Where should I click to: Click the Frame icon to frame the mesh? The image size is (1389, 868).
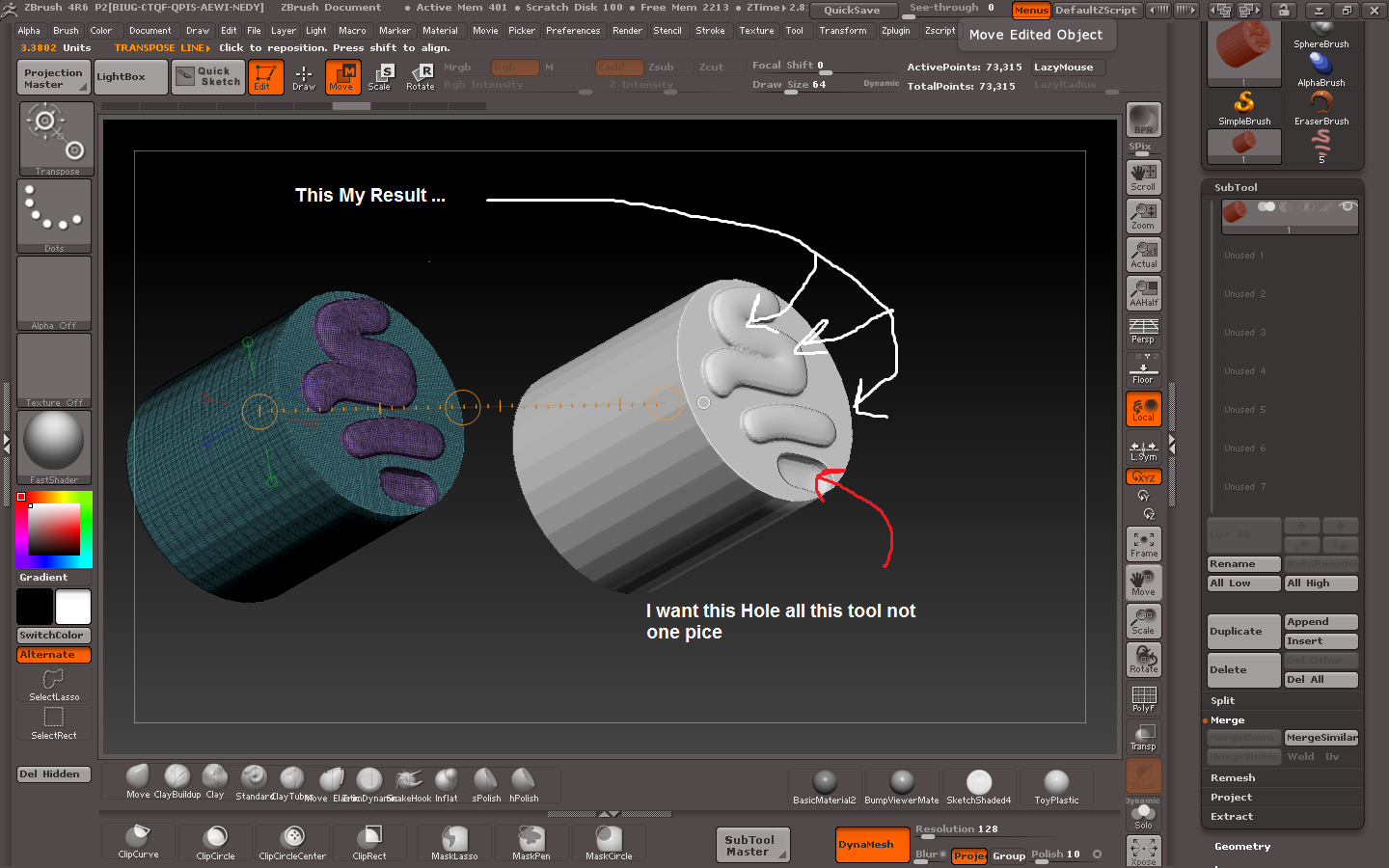tap(1143, 543)
